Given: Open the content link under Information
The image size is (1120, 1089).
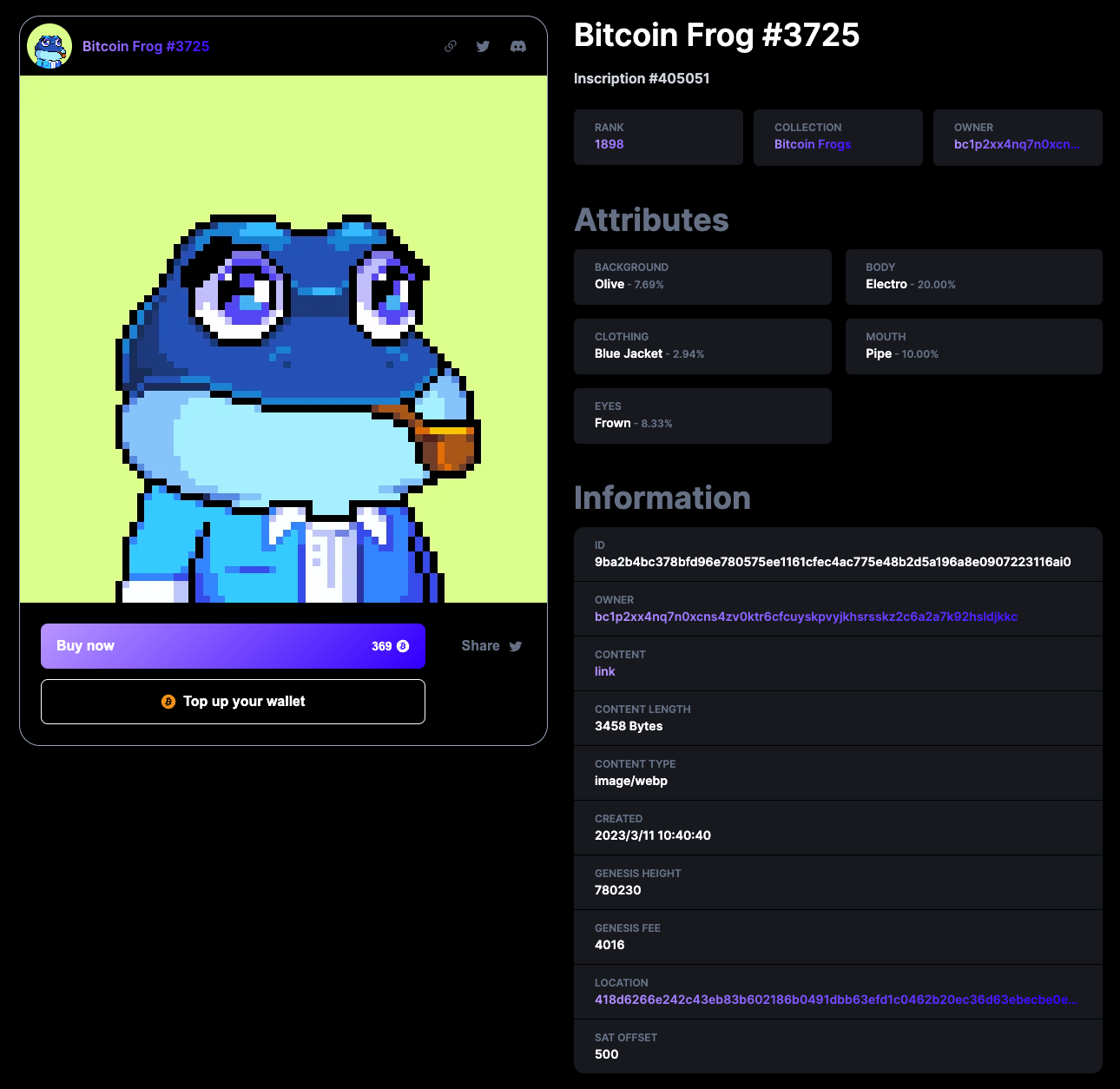Looking at the screenshot, I should pos(605,671).
